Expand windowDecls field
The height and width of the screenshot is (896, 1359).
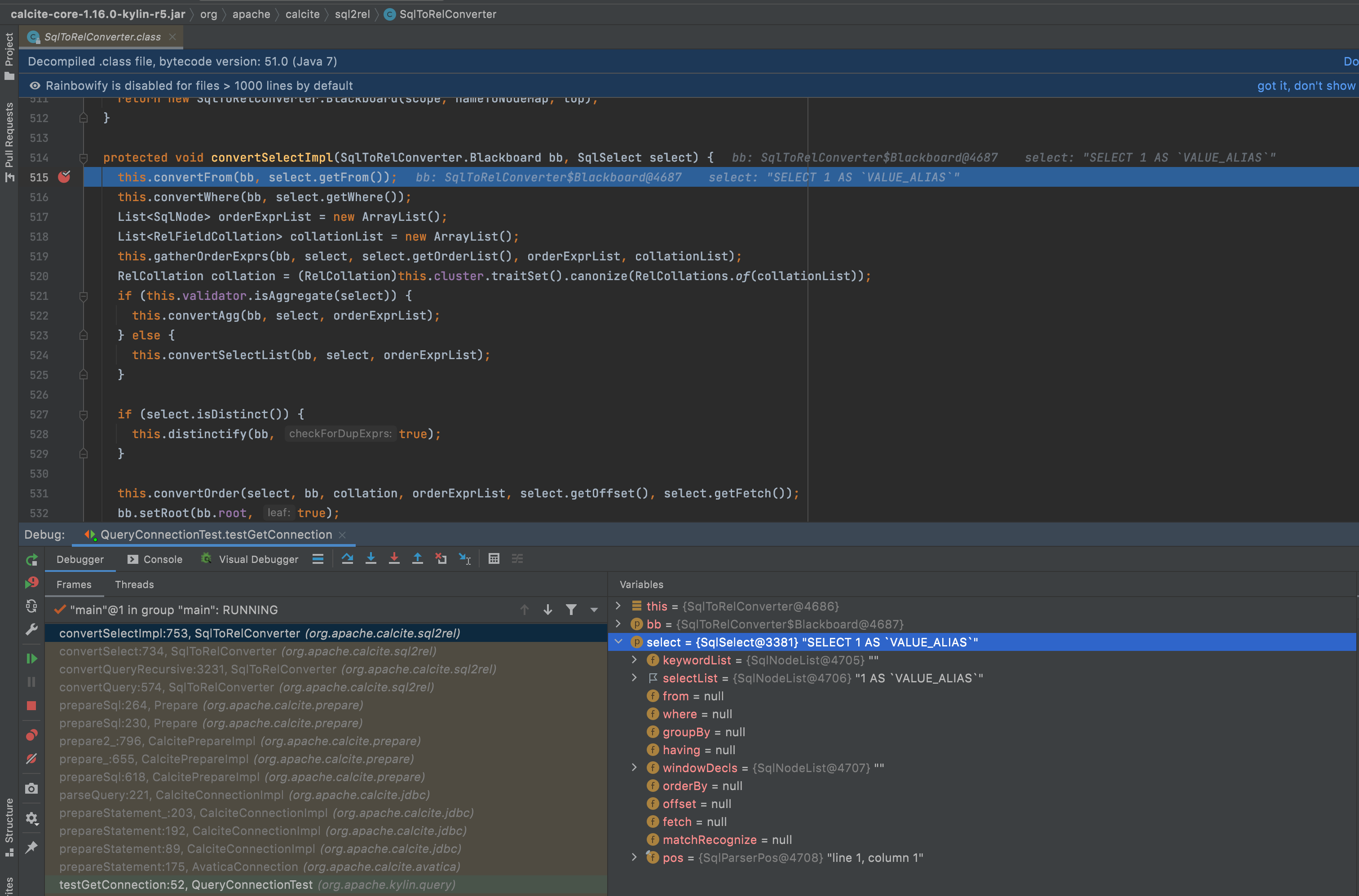634,768
